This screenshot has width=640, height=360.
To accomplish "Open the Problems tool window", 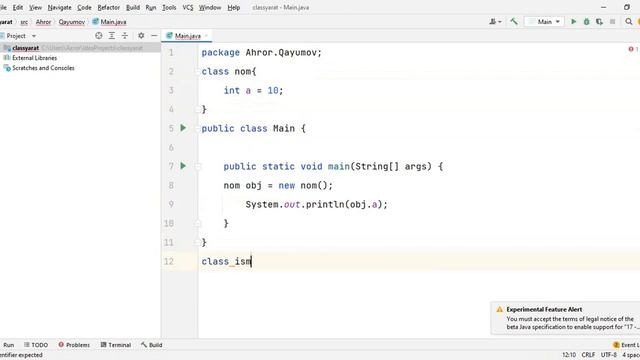I will pos(74,345).
